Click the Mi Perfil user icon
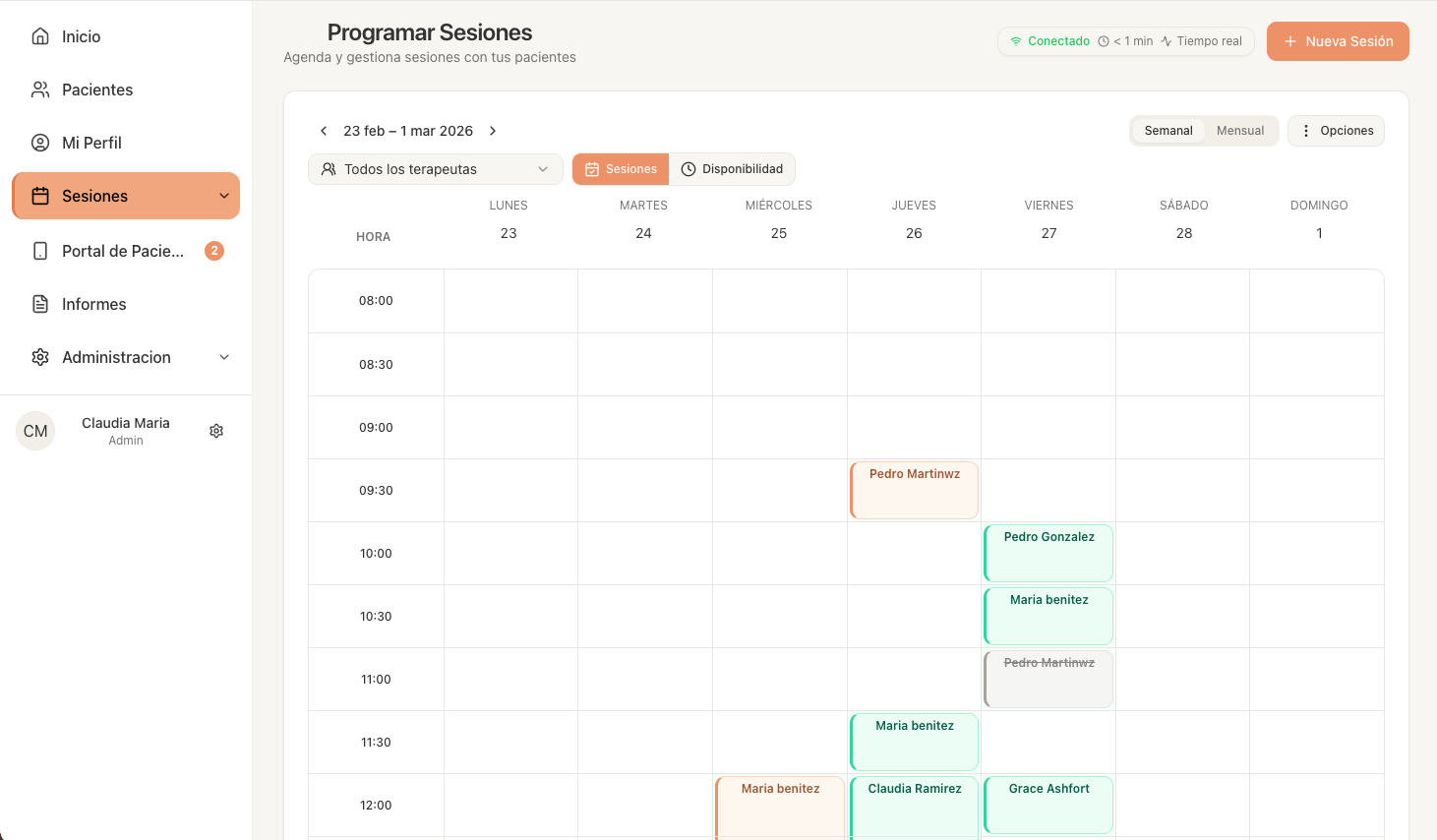 [40, 143]
